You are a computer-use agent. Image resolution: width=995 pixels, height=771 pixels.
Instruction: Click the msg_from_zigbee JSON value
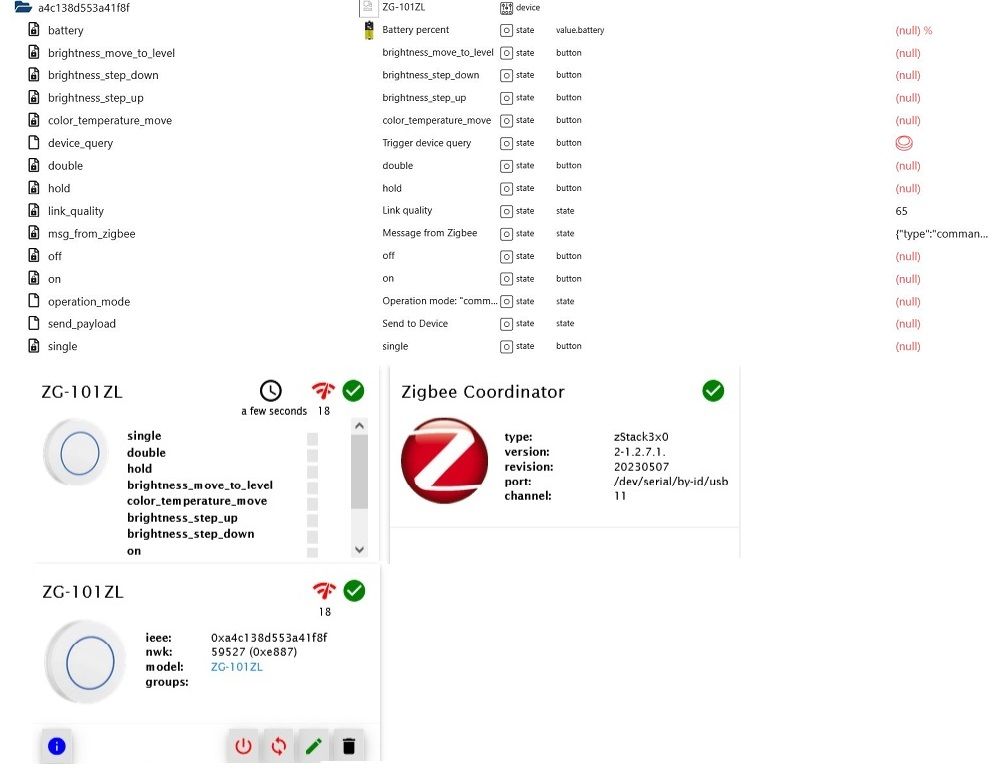coord(941,234)
